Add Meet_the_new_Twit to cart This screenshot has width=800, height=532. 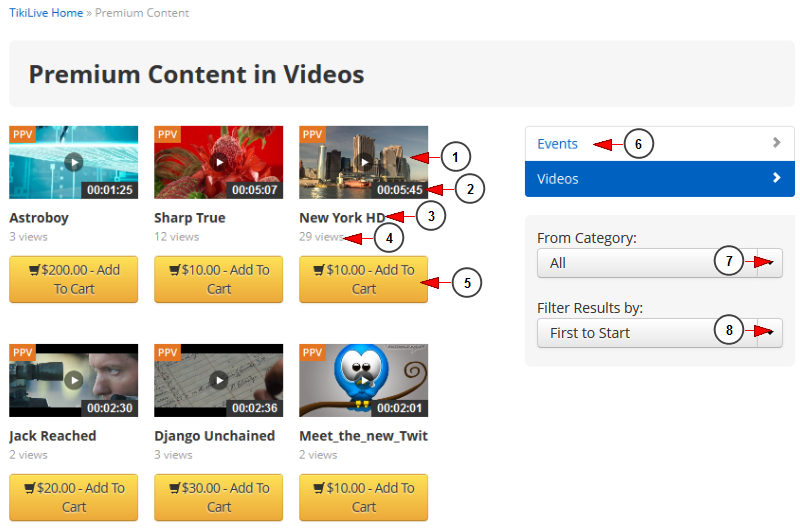pos(363,497)
